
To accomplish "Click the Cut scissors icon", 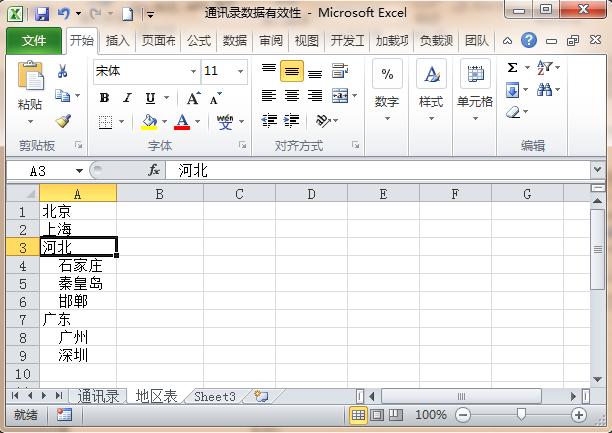I will pyautogui.click(x=62, y=71).
